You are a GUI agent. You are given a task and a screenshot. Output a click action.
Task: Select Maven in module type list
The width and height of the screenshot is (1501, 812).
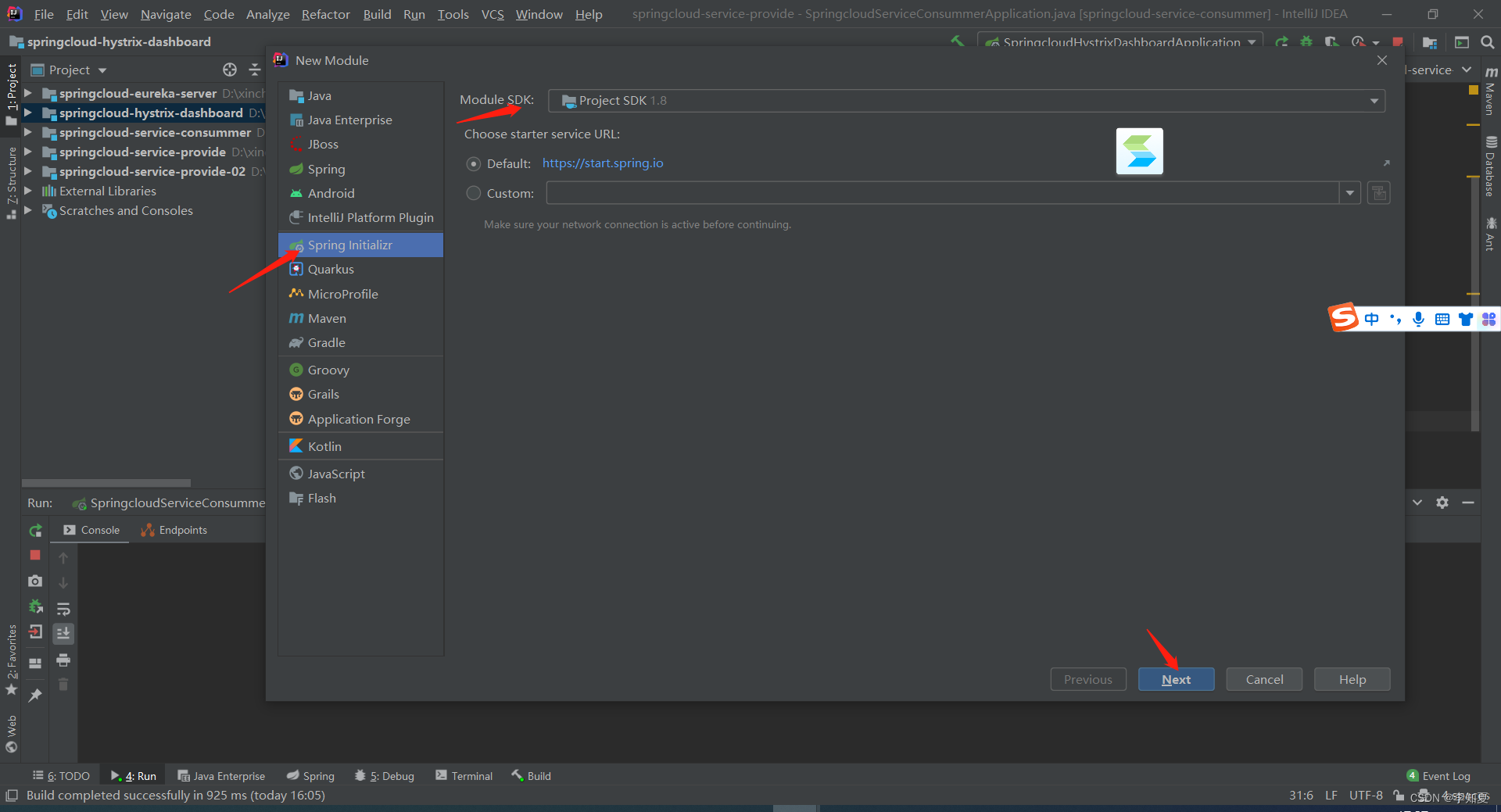pos(361,318)
